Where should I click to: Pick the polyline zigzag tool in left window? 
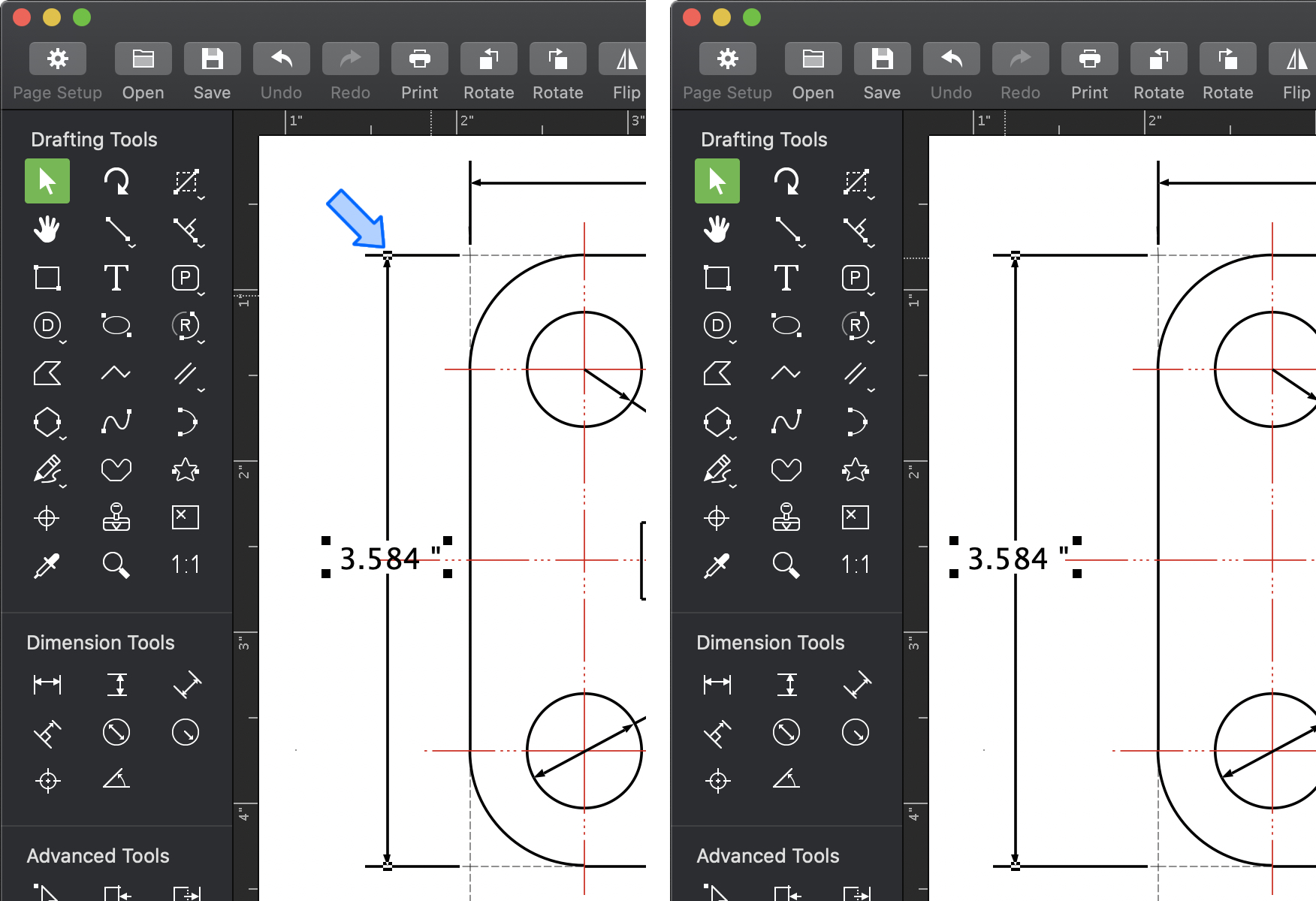(116, 373)
